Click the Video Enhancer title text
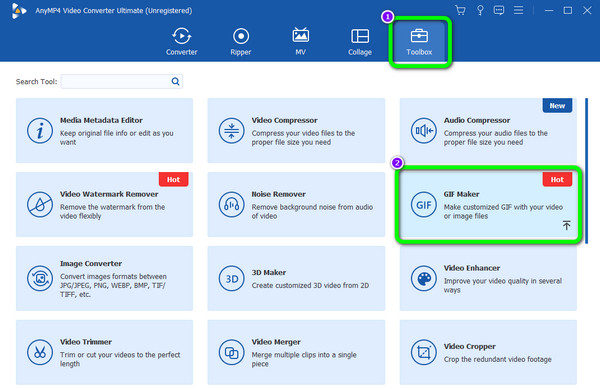Image resolution: width=600 pixels, height=390 pixels. [x=472, y=268]
